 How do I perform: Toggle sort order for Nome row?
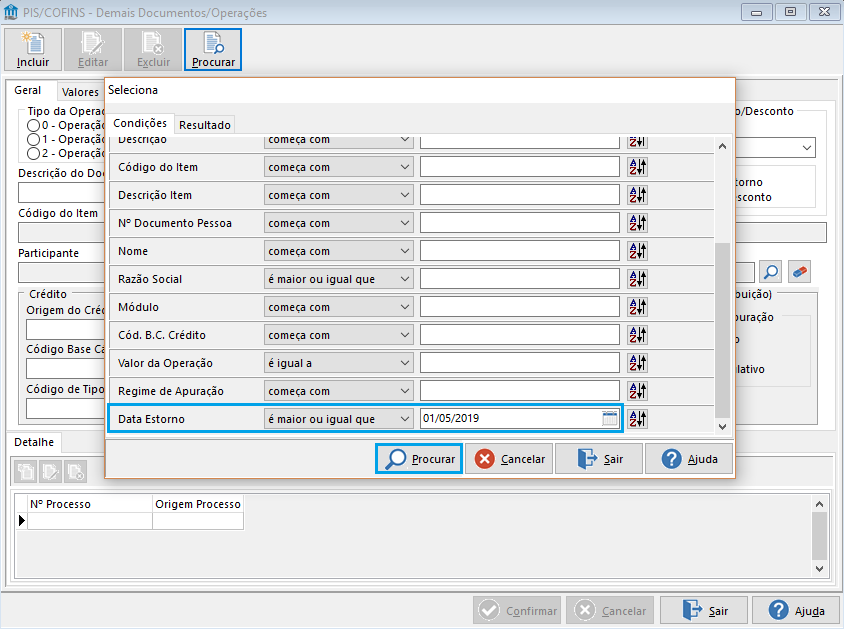[637, 251]
